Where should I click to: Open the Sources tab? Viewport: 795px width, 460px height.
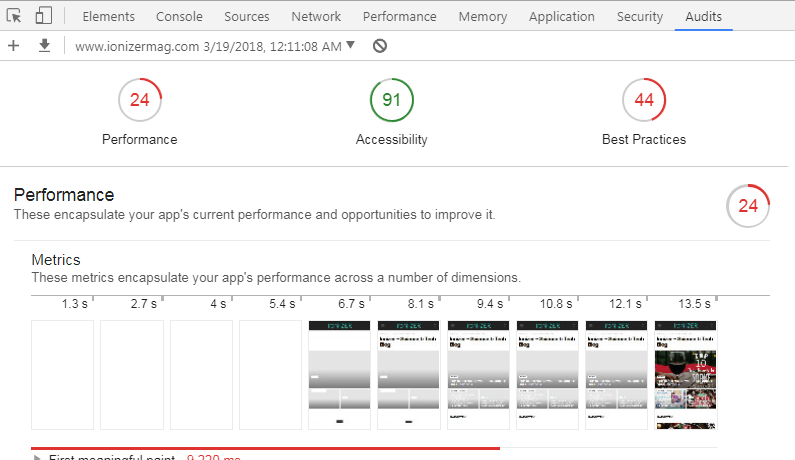pyautogui.click(x=247, y=16)
